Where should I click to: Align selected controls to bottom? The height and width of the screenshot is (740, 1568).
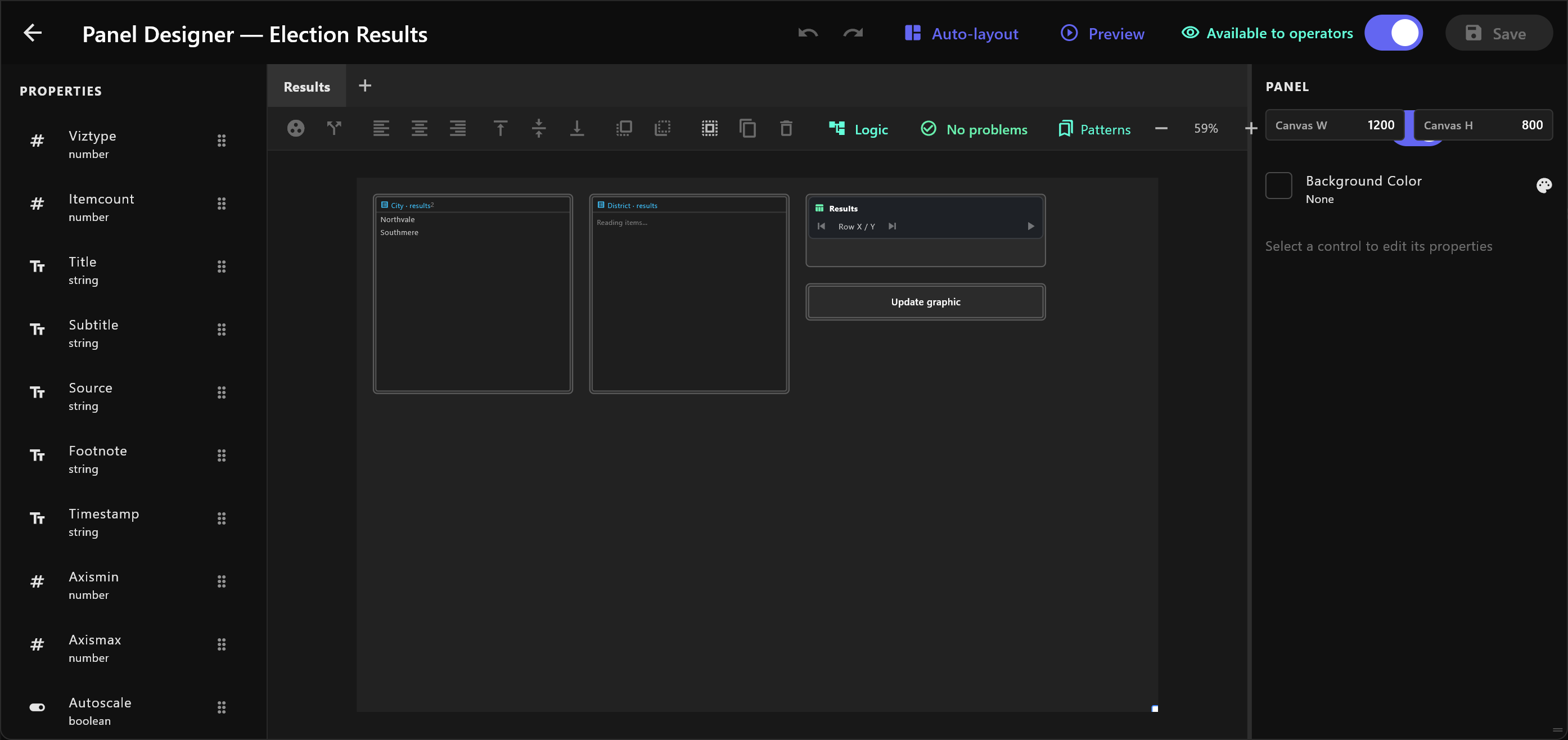click(x=577, y=128)
